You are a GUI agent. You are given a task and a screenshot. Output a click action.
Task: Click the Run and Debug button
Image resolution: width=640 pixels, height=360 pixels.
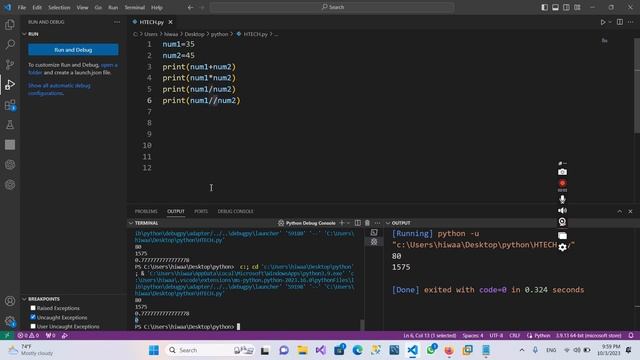point(73,50)
